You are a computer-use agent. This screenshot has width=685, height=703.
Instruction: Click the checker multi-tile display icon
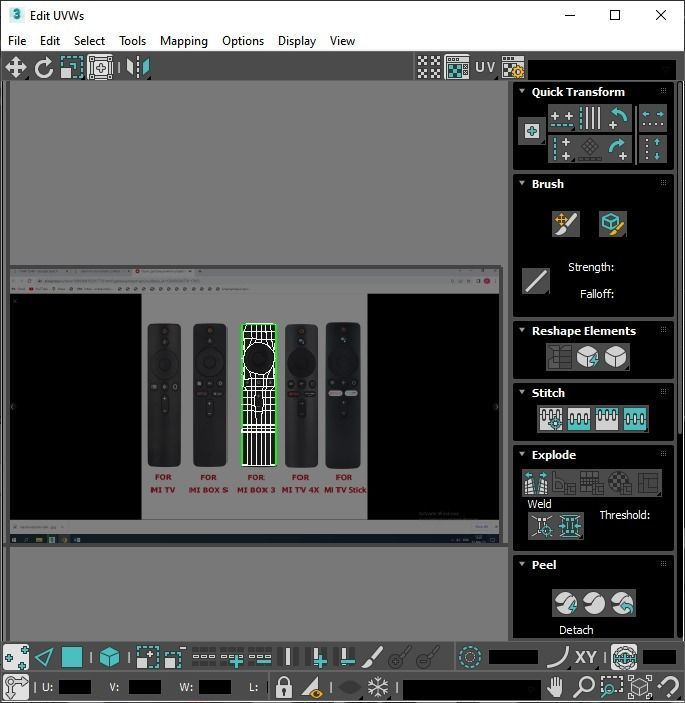(429, 67)
